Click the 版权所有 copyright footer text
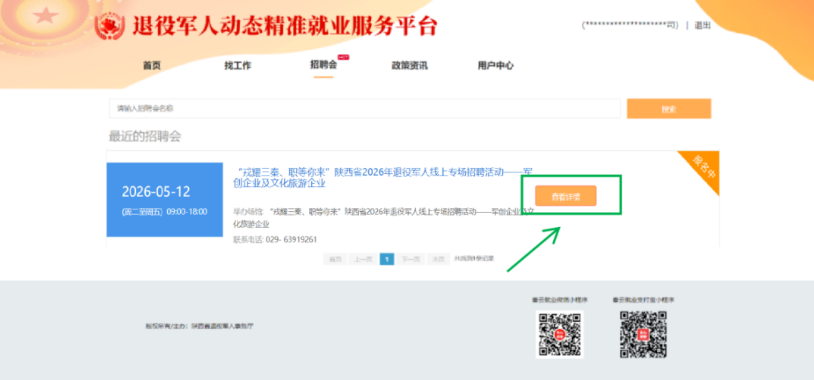Viewport: 814px width, 380px height. tap(200, 326)
